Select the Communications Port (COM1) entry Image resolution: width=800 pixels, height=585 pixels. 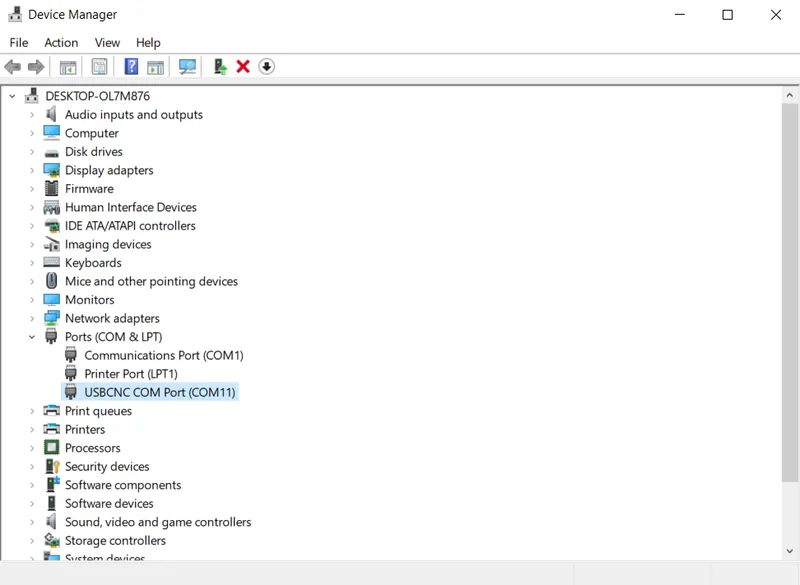click(163, 355)
